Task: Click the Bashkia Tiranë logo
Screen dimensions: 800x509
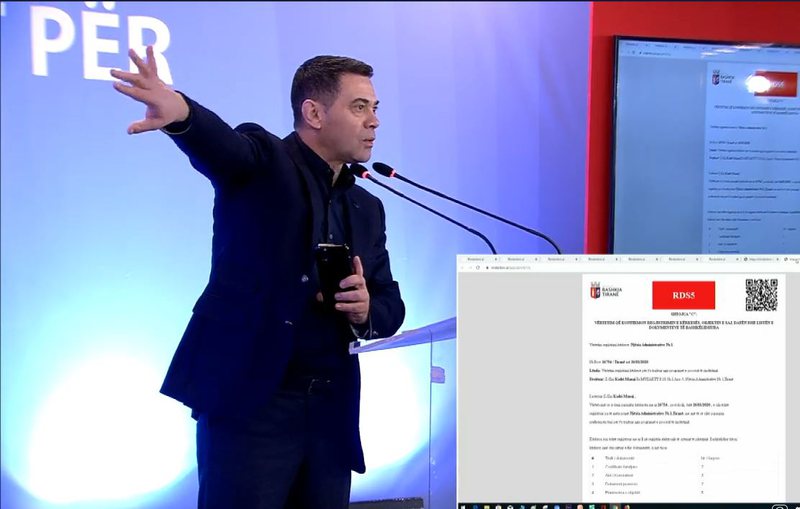Action: (x=606, y=291)
